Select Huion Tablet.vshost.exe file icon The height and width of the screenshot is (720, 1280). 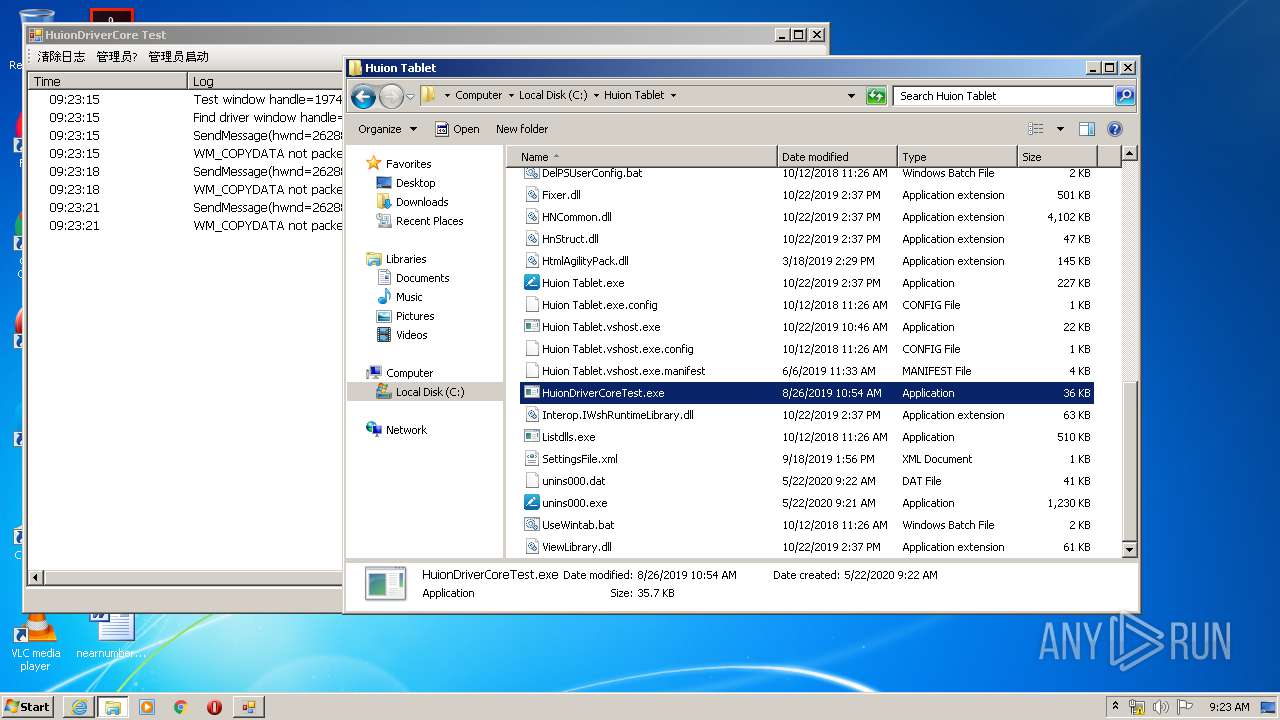532,327
